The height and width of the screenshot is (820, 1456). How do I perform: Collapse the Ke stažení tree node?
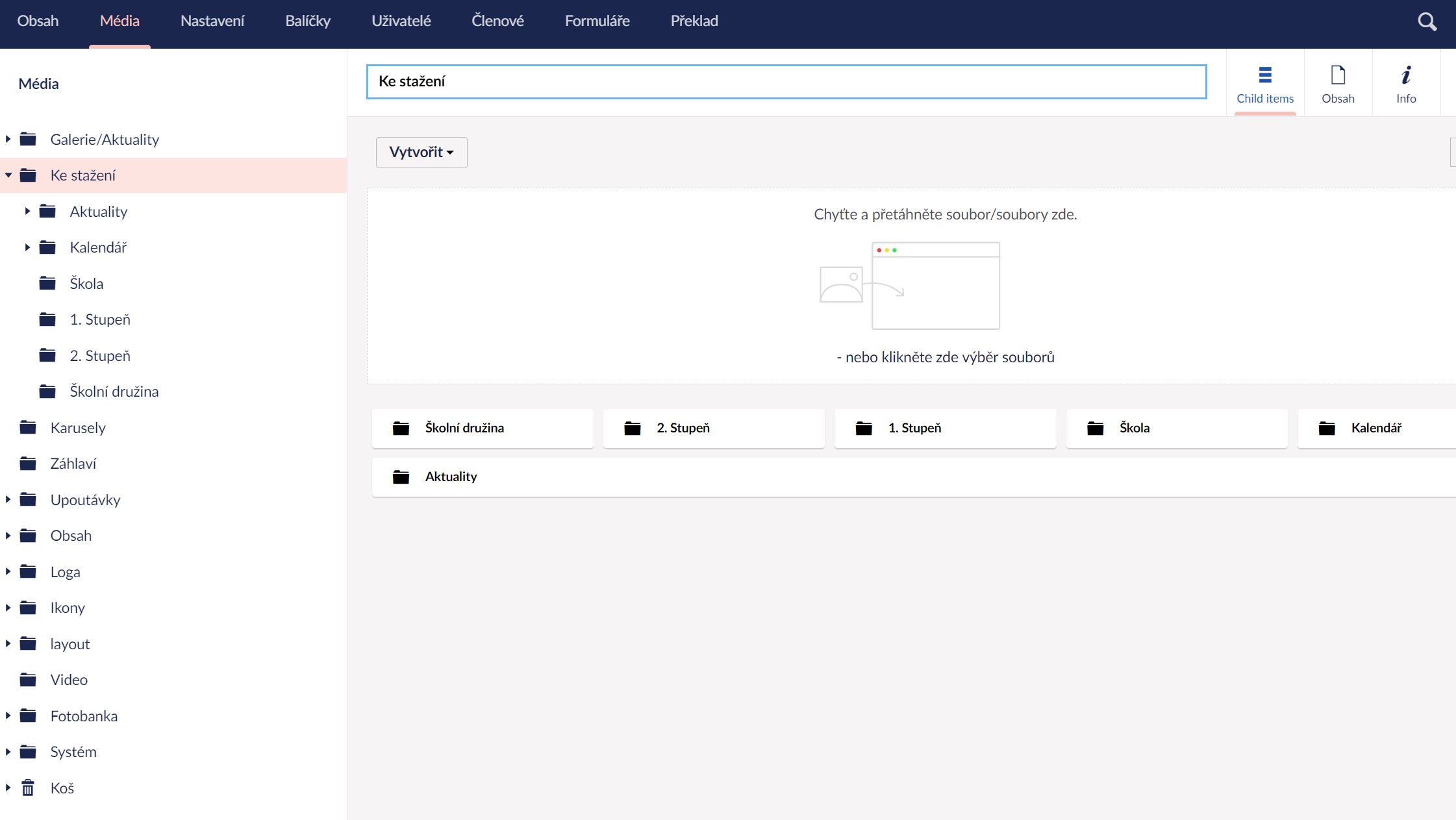pyautogui.click(x=8, y=175)
